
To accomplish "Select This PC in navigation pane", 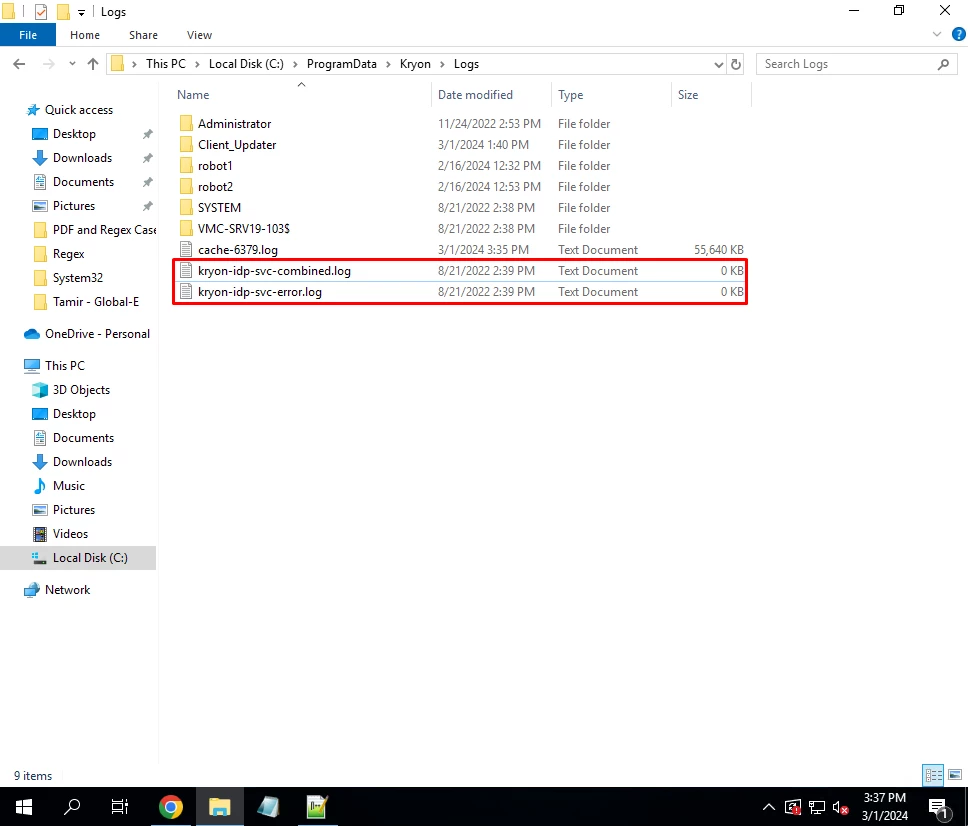I will [64, 366].
